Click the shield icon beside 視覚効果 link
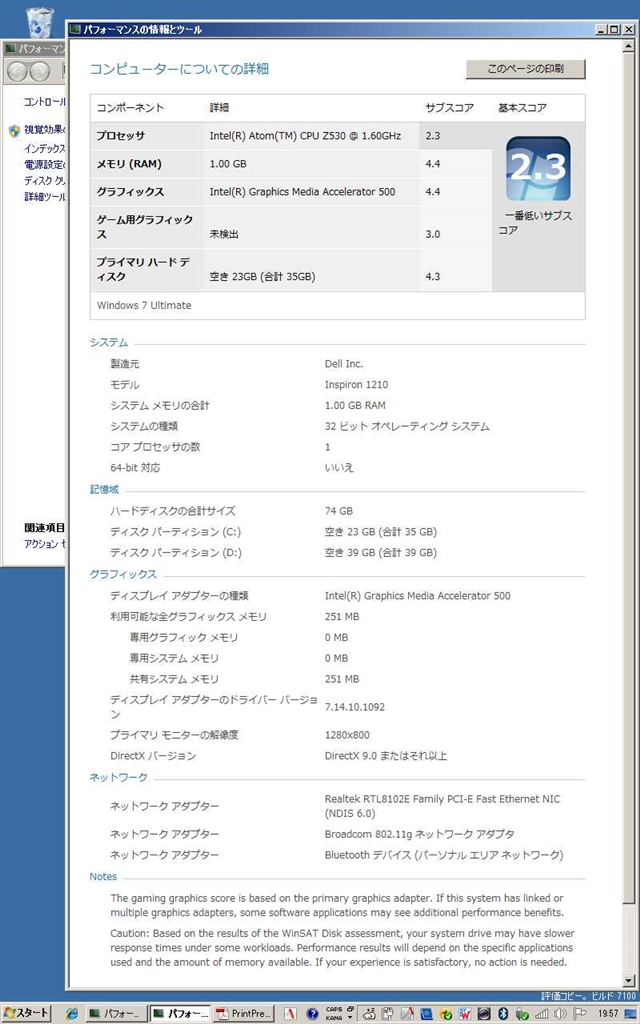The width and height of the screenshot is (640, 1024). click(14, 131)
